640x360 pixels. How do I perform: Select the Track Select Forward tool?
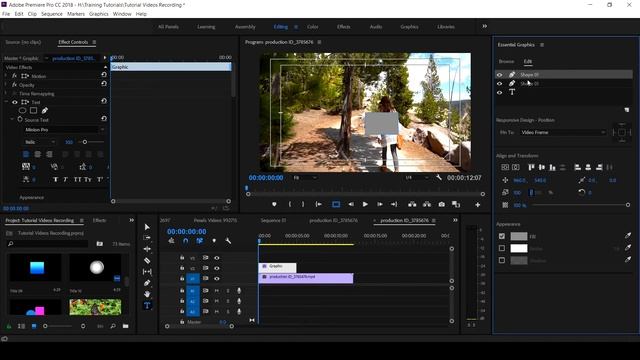pyautogui.click(x=147, y=238)
